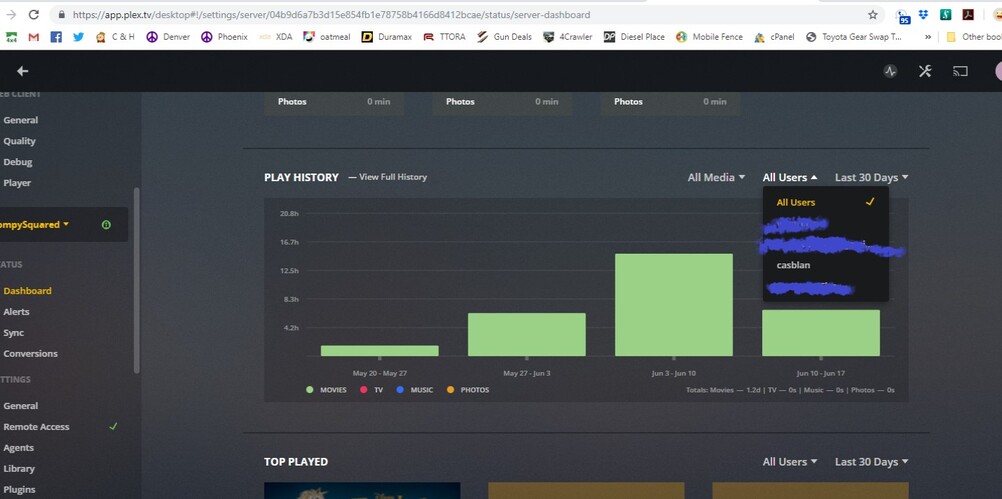Open Remote Access settings
The height and width of the screenshot is (499, 1002).
pos(36,427)
